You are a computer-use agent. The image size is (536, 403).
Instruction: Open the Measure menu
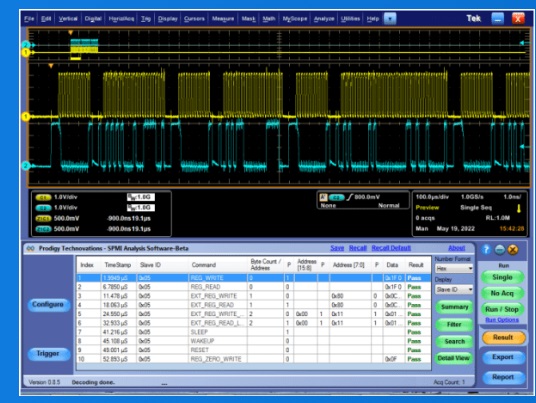223,19
